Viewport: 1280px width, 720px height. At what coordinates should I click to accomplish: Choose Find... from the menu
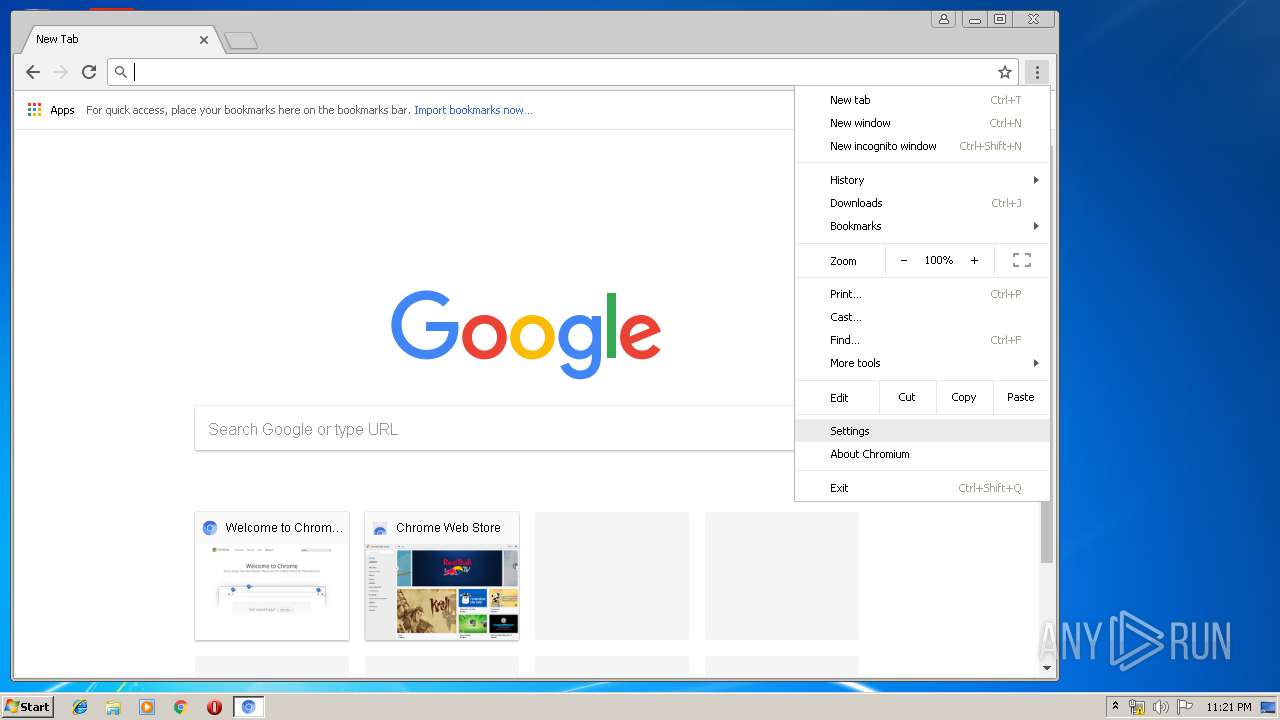(923, 340)
